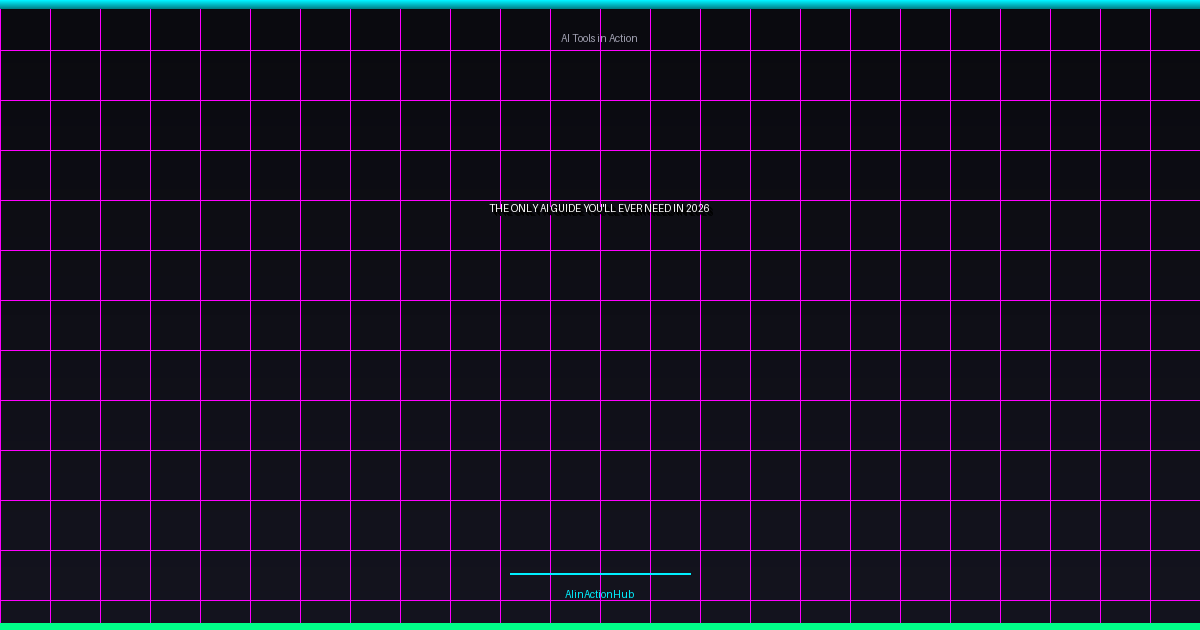Screen dimensions: 1200x630
Task: Click the left end of the cyan divider
Action: [x=513, y=574]
